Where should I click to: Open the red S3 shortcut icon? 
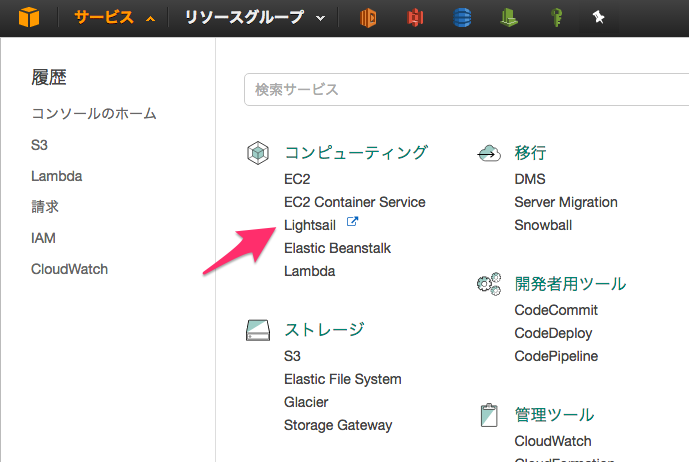click(x=417, y=18)
